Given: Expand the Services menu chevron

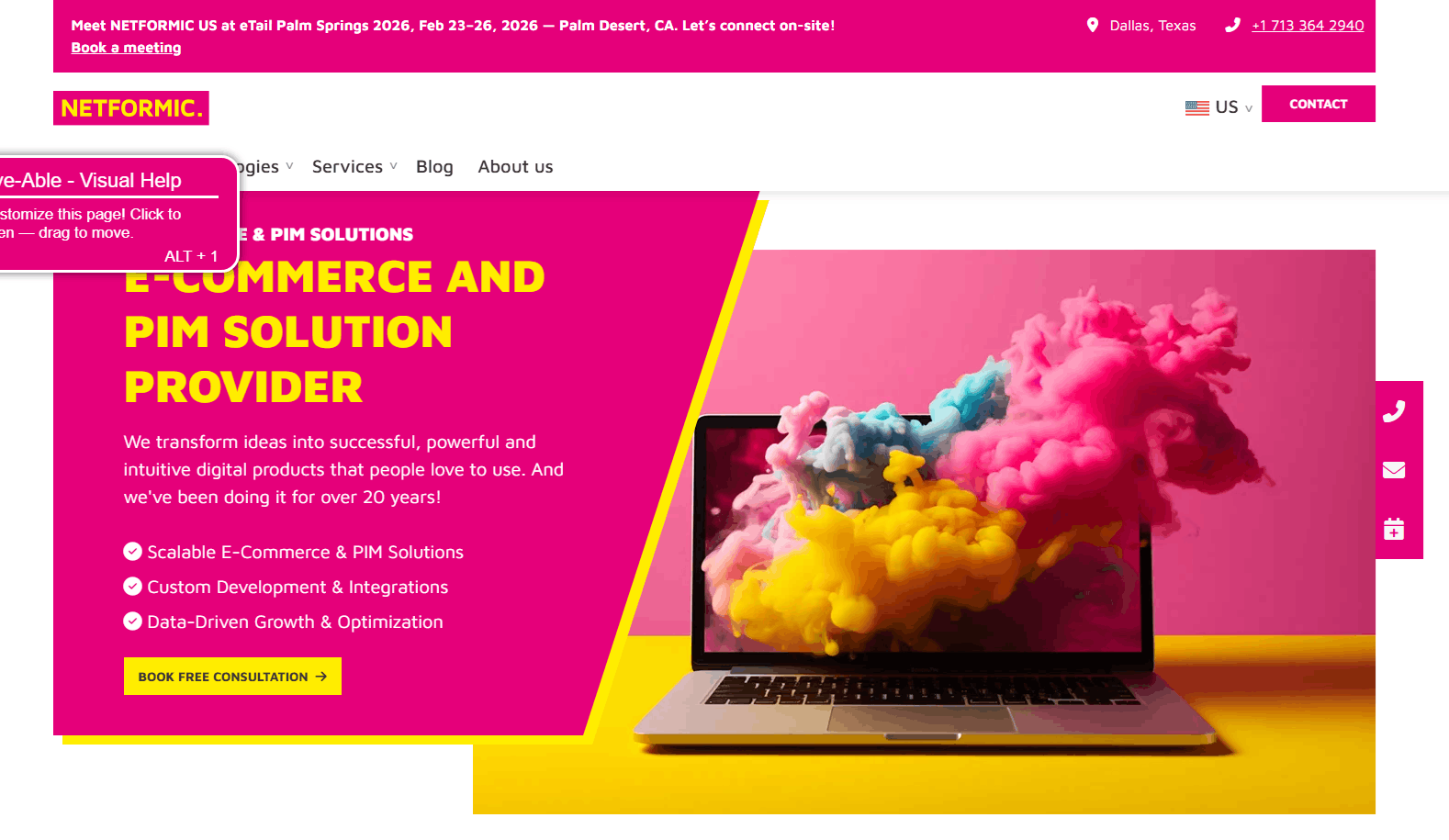Looking at the screenshot, I should 393,166.
